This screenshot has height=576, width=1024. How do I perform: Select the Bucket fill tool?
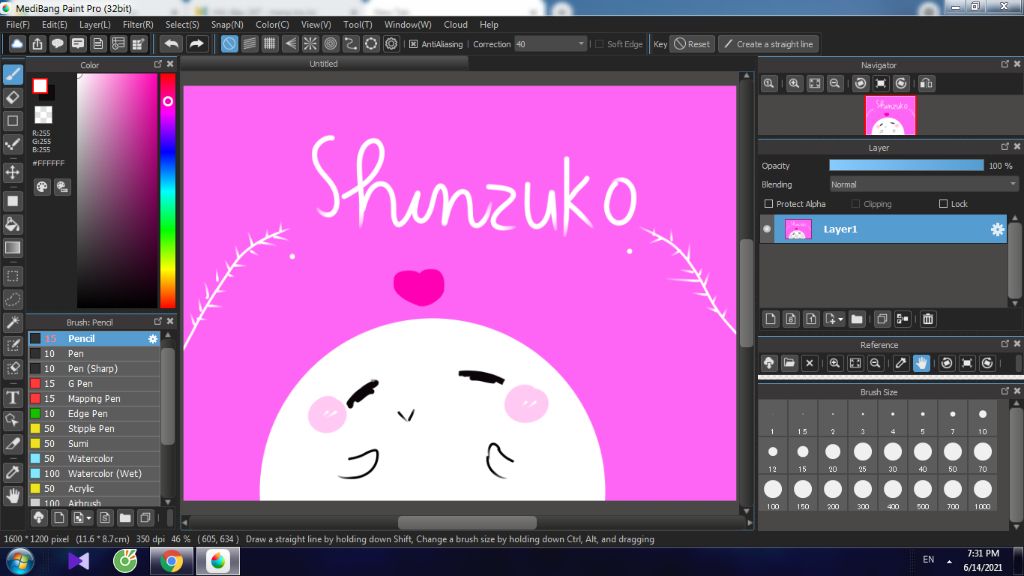[x=13, y=225]
